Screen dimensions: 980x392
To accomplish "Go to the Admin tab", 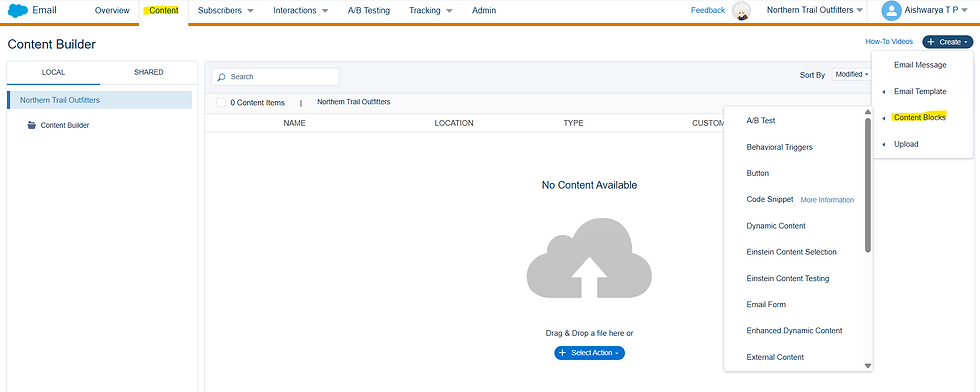I will pos(484,11).
